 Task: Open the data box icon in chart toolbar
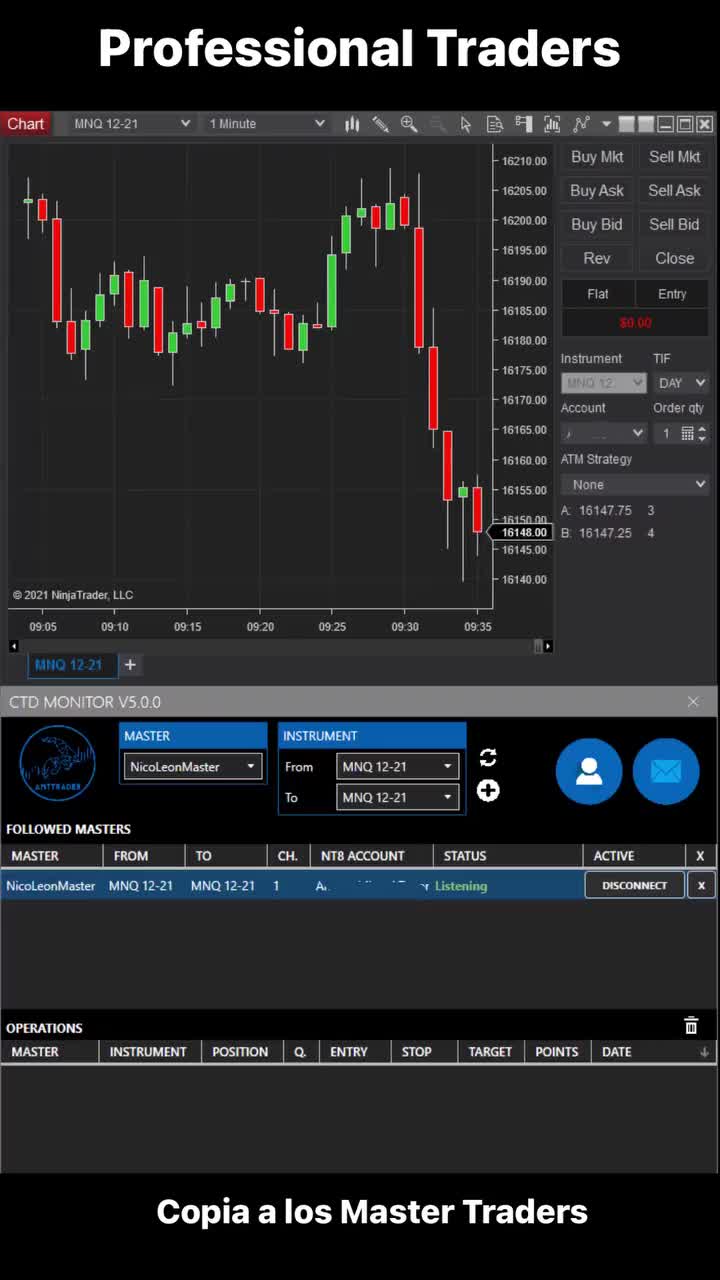click(494, 124)
